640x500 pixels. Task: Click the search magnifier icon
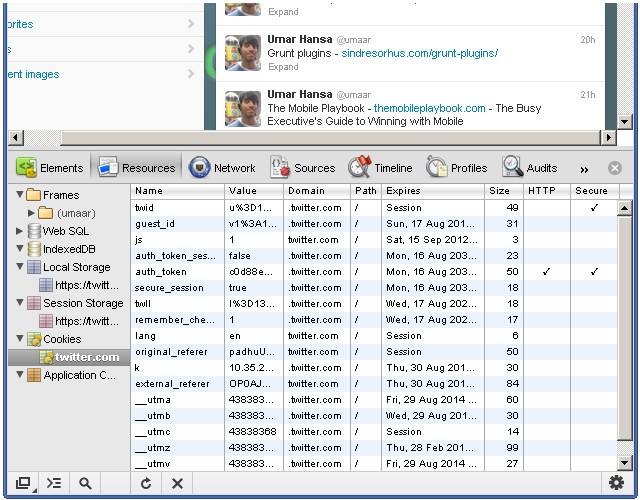point(85,483)
